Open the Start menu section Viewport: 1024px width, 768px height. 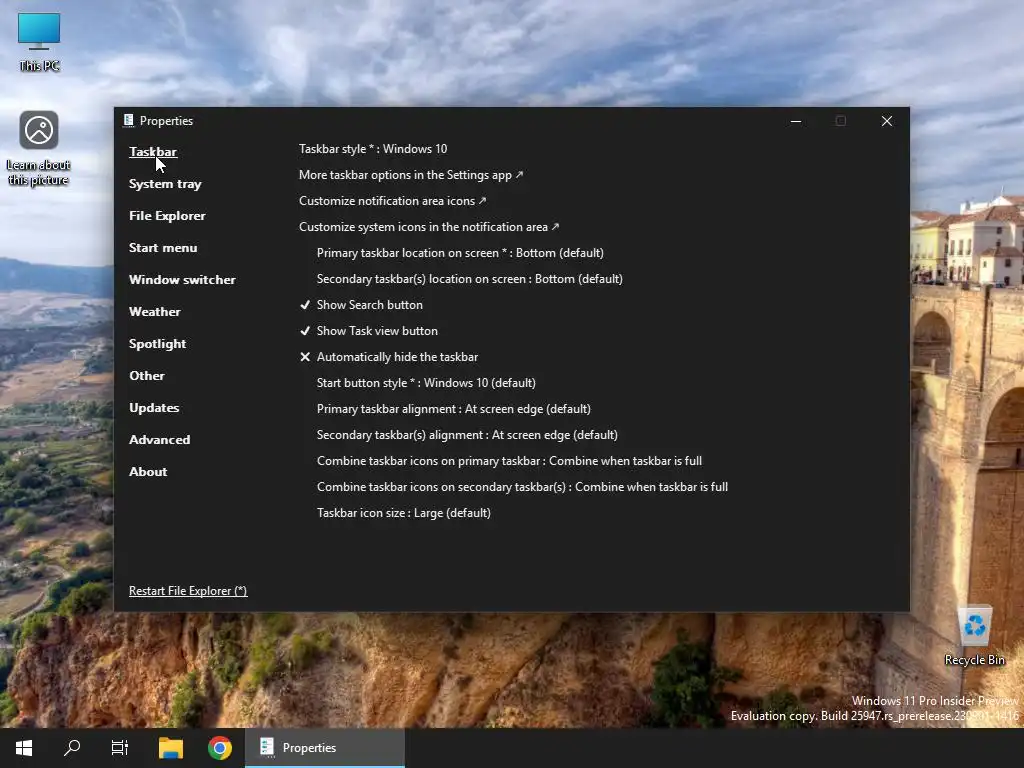[163, 248]
